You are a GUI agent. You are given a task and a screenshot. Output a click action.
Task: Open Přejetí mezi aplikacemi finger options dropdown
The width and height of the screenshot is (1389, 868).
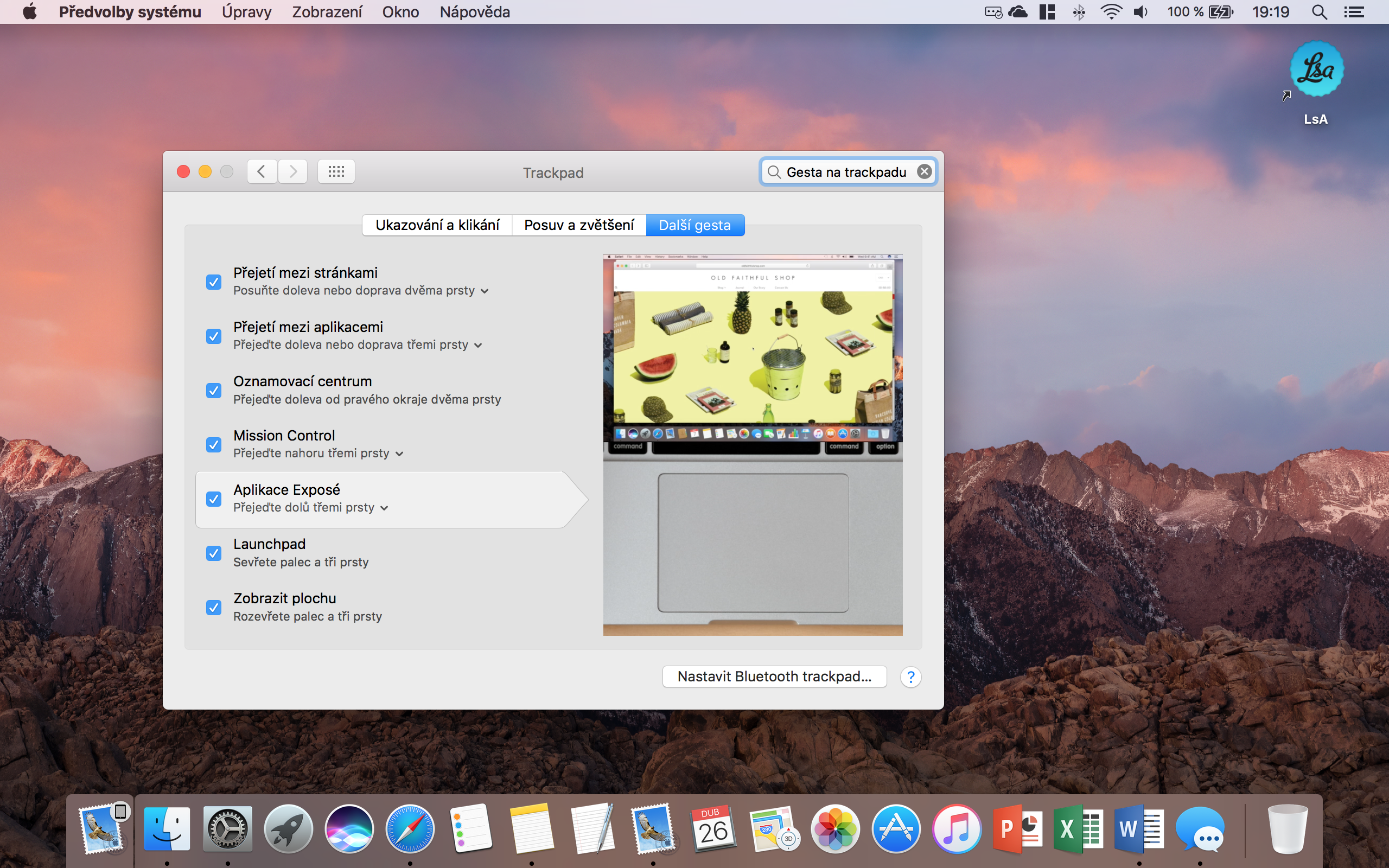click(x=478, y=346)
